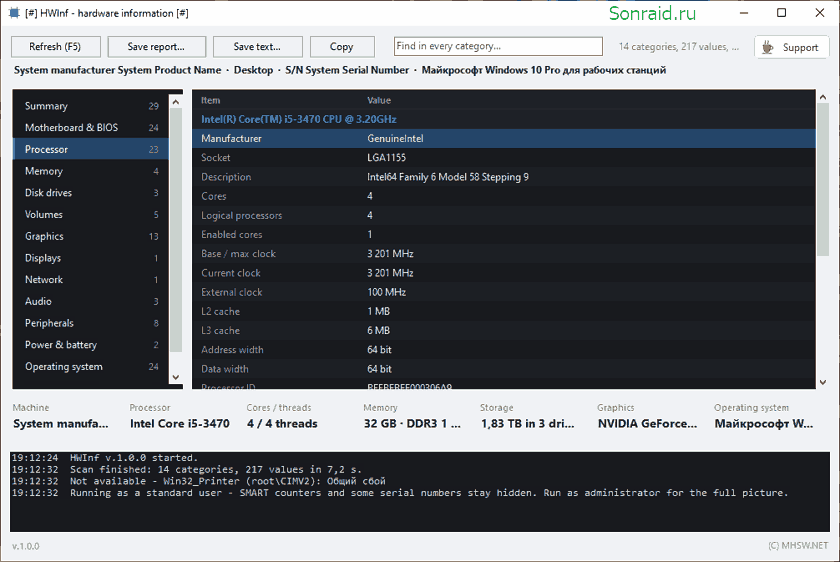The height and width of the screenshot is (562, 840).
Task: Click the Save report... button
Action: pyautogui.click(x=156, y=47)
